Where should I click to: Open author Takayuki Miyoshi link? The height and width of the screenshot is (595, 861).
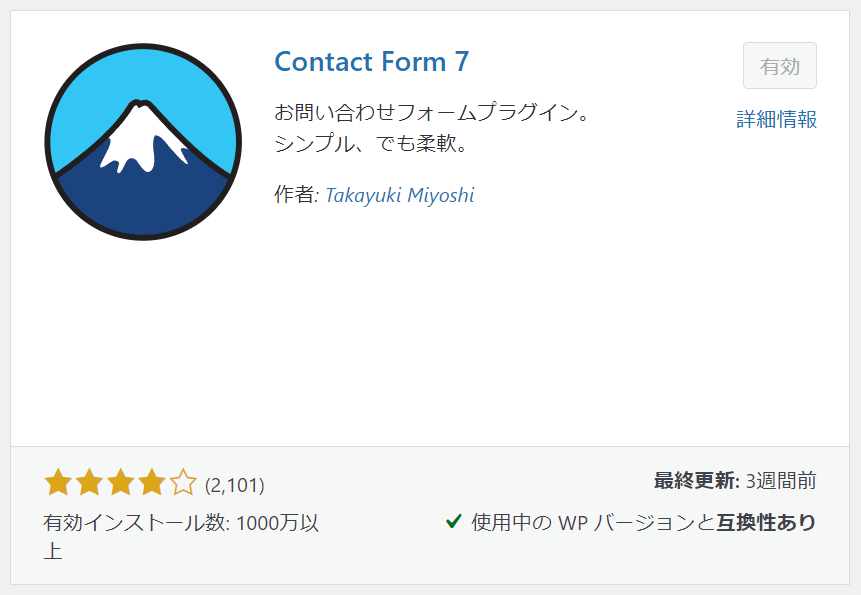[400, 195]
